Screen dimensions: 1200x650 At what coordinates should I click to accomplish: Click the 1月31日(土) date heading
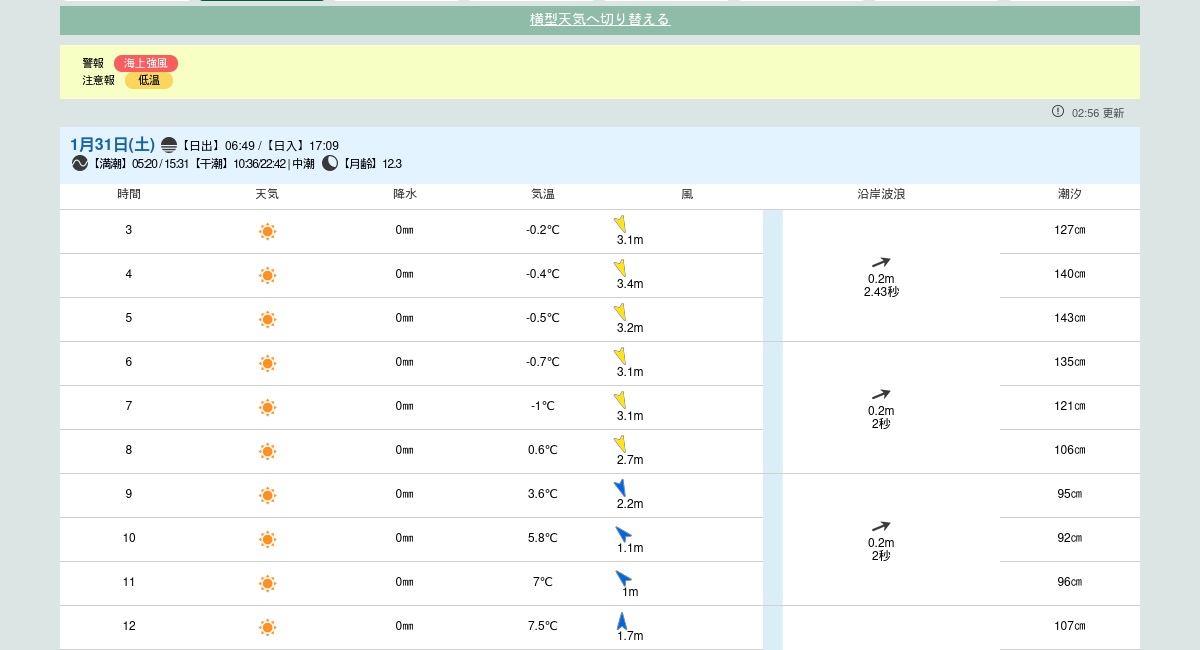coord(112,145)
